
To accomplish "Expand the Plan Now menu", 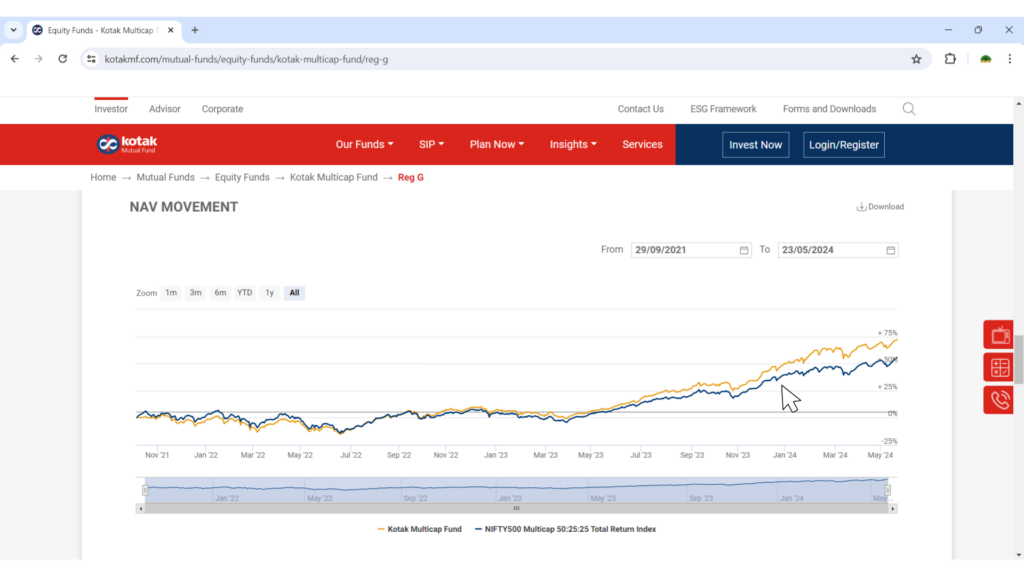I will coord(496,144).
